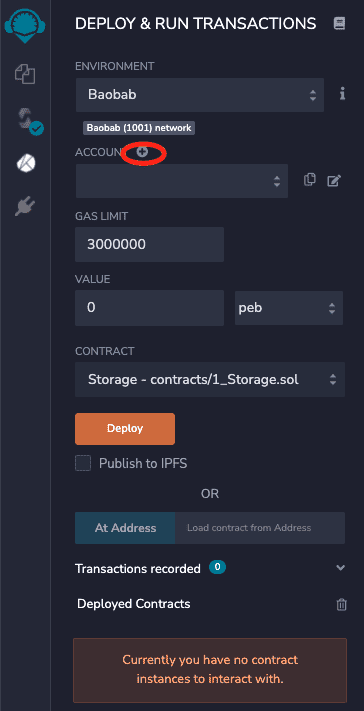The width and height of the screenshot is (364, 711).
Task: Open the Plugin Manager plug icon
Action: [x=25, y=207]
